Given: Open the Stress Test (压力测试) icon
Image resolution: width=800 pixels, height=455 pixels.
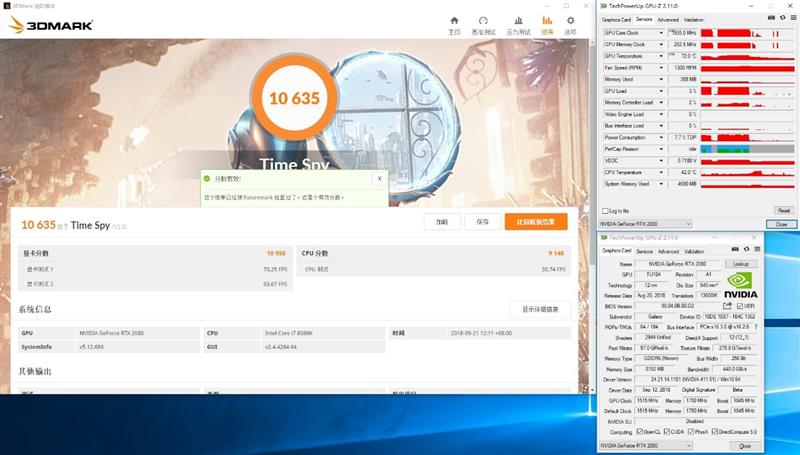Looking at the screenshot, I should click(518, 21).
